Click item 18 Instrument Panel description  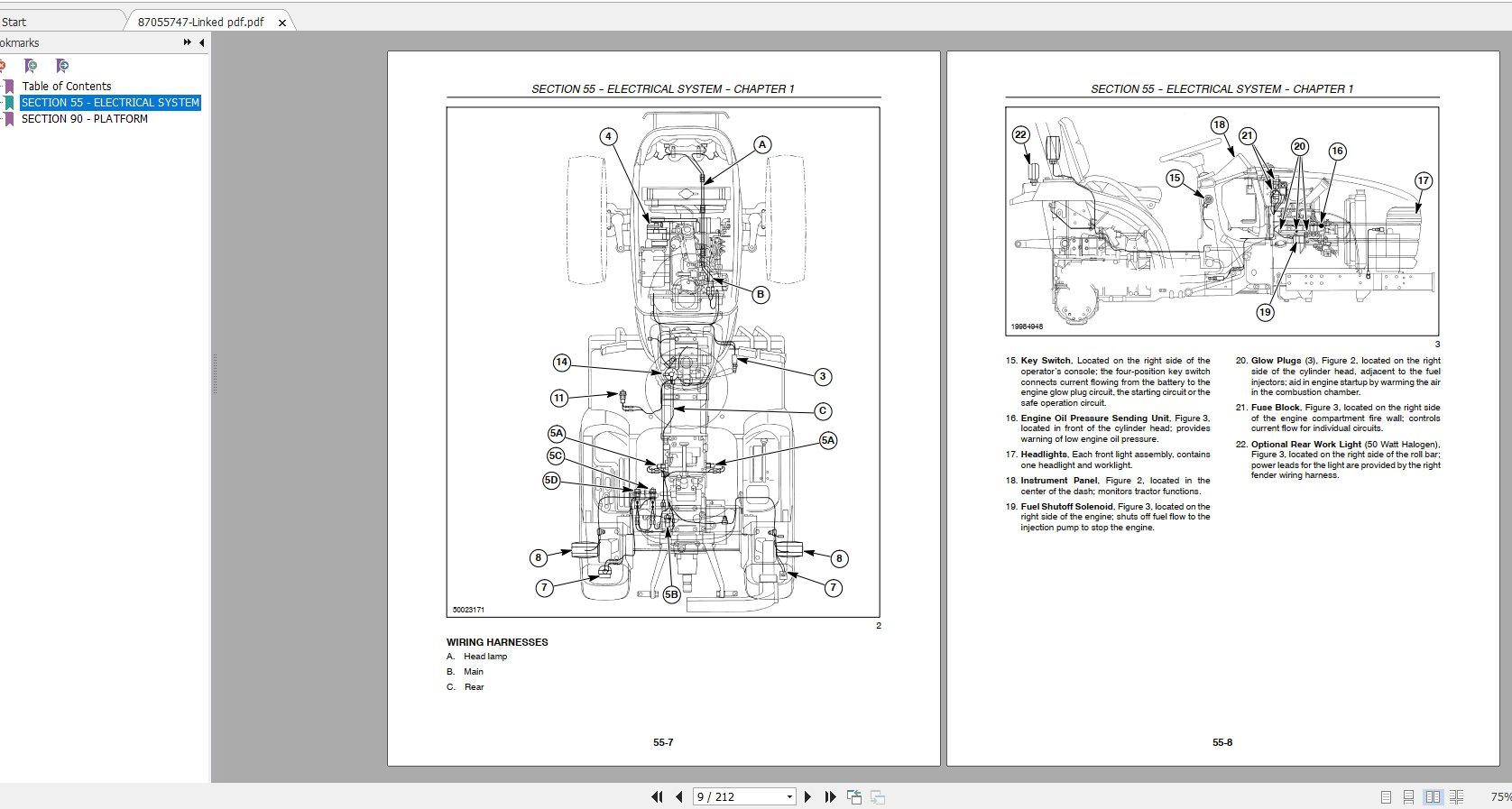coord(1109,486)
